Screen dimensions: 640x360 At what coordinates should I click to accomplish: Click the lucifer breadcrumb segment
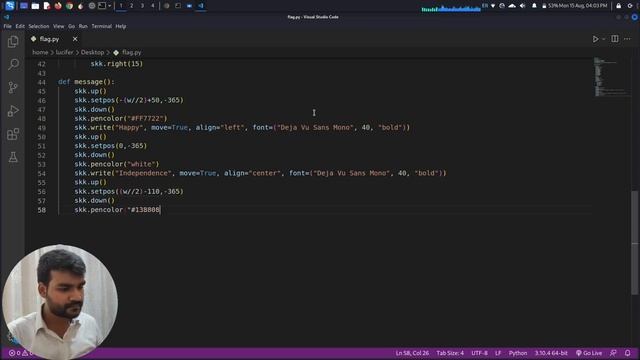point(64,52)
